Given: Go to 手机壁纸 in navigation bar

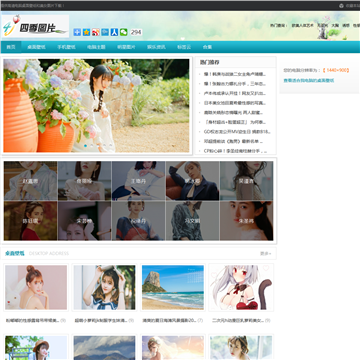Looking at the screenshot, I should pos(66,47).
